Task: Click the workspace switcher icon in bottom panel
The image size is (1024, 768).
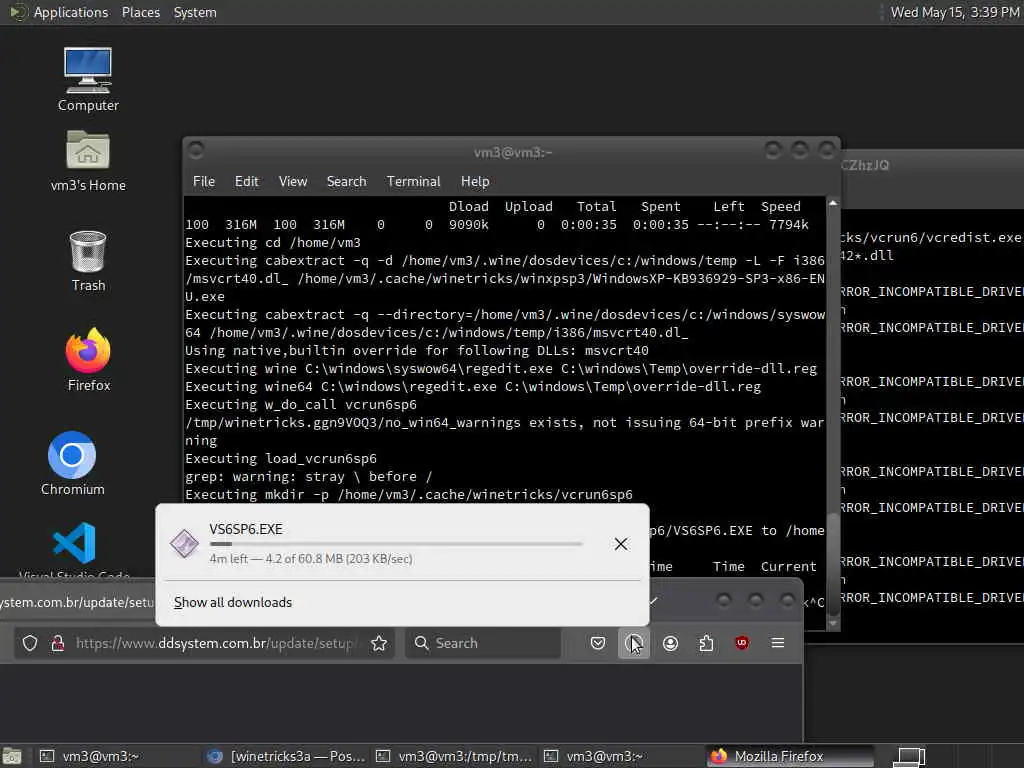Action: [x=909, y=756]
